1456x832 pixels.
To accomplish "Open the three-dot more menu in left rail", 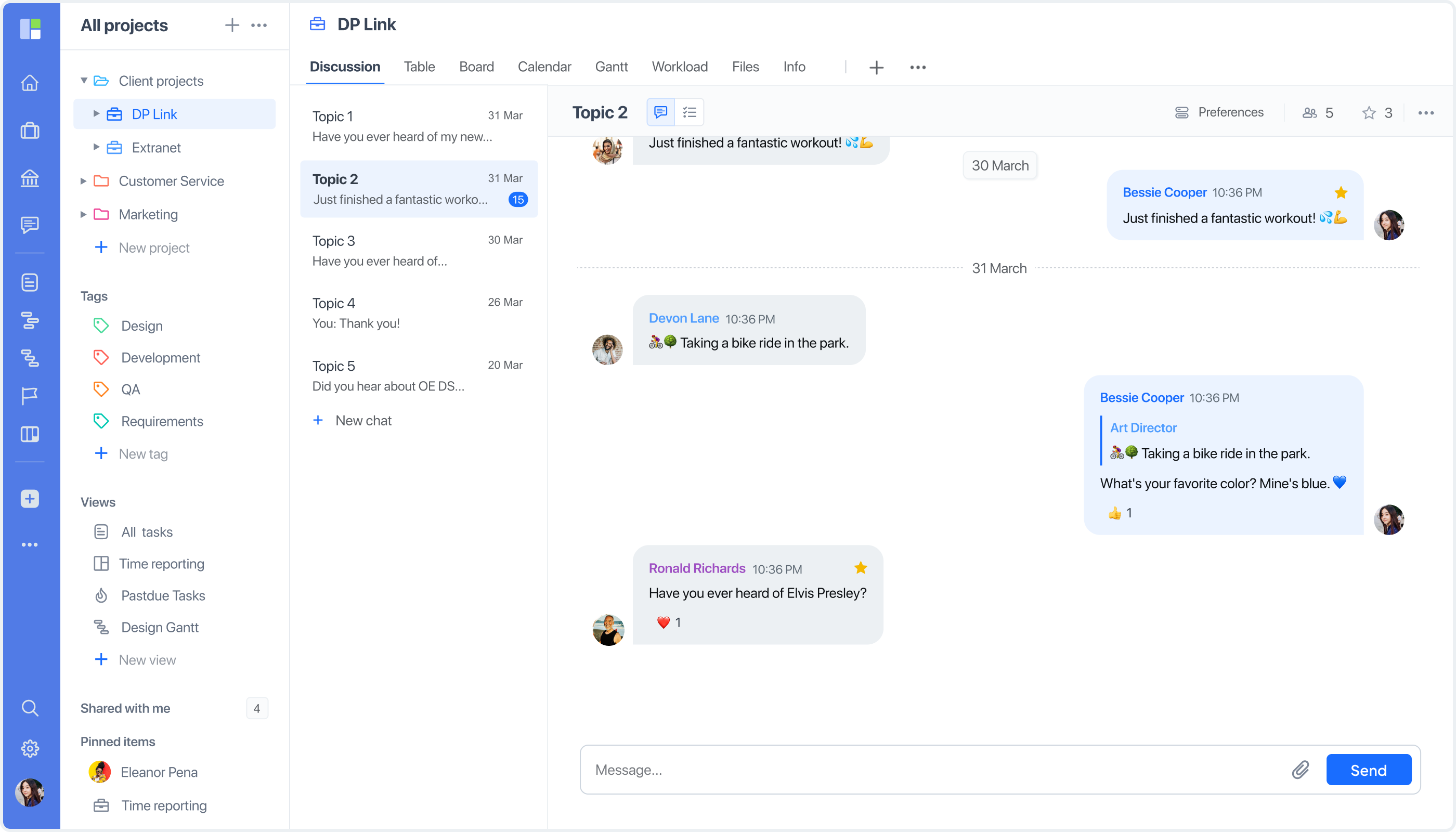I will pos(30,544).
